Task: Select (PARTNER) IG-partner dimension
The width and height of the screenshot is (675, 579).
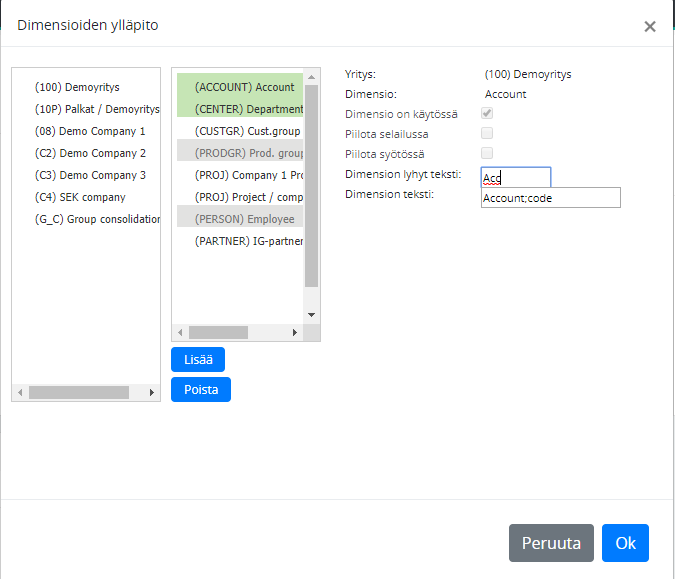Action: point(248,241)
